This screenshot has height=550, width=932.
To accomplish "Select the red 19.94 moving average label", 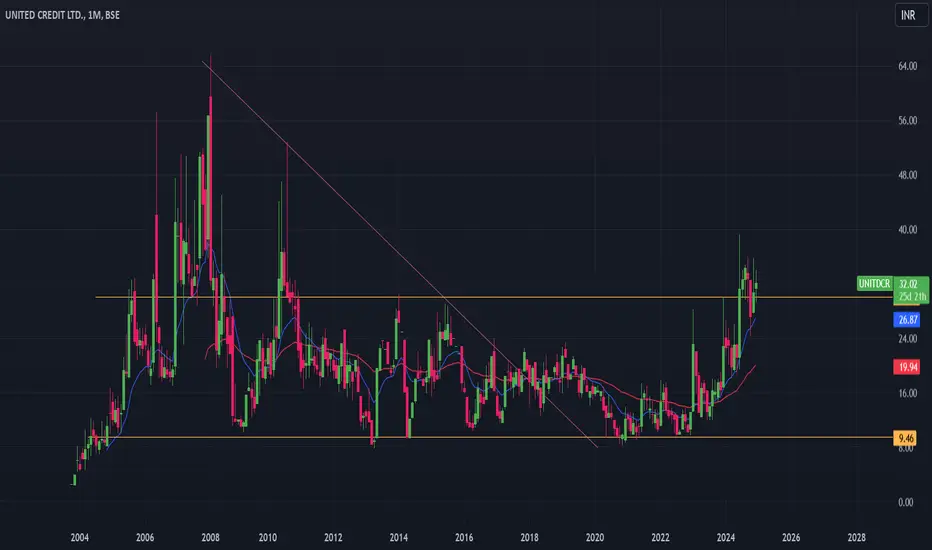I will [x=907, y=367].
